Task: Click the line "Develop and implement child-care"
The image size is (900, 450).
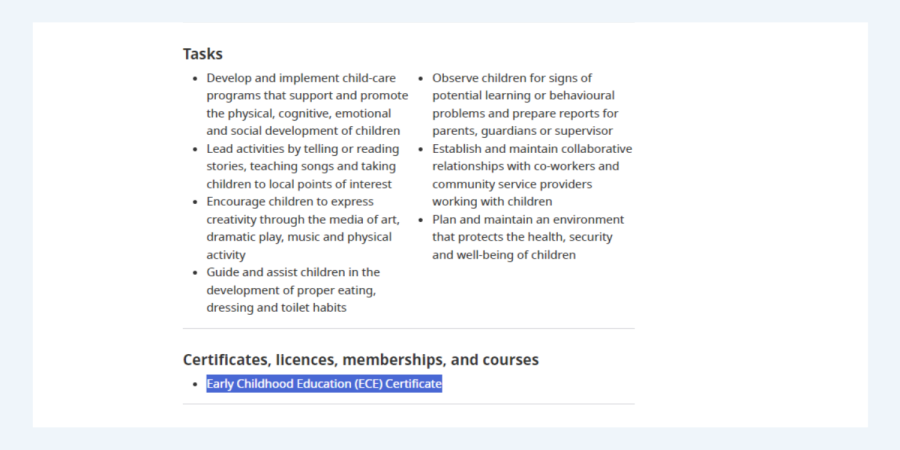Action: [301, 78]
